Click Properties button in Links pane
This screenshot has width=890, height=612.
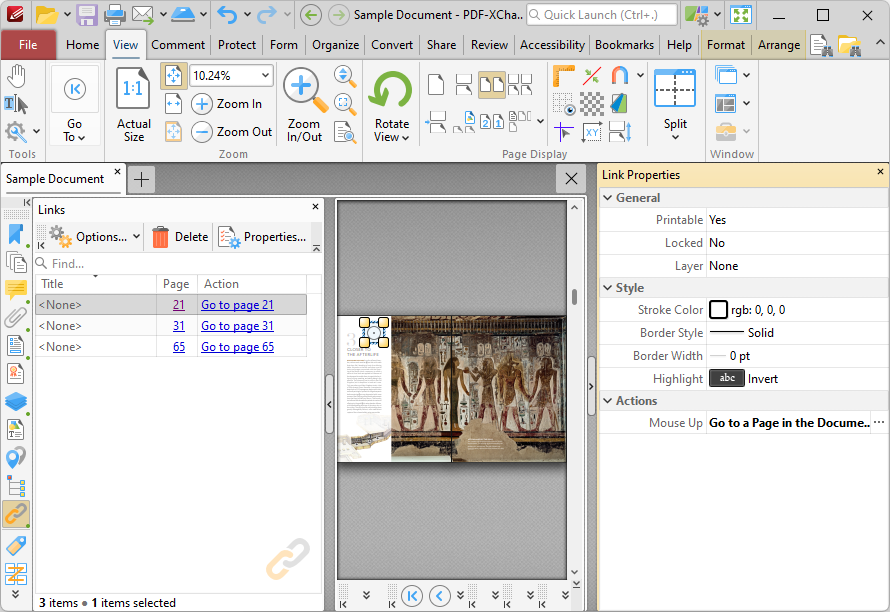coord(262,237)
